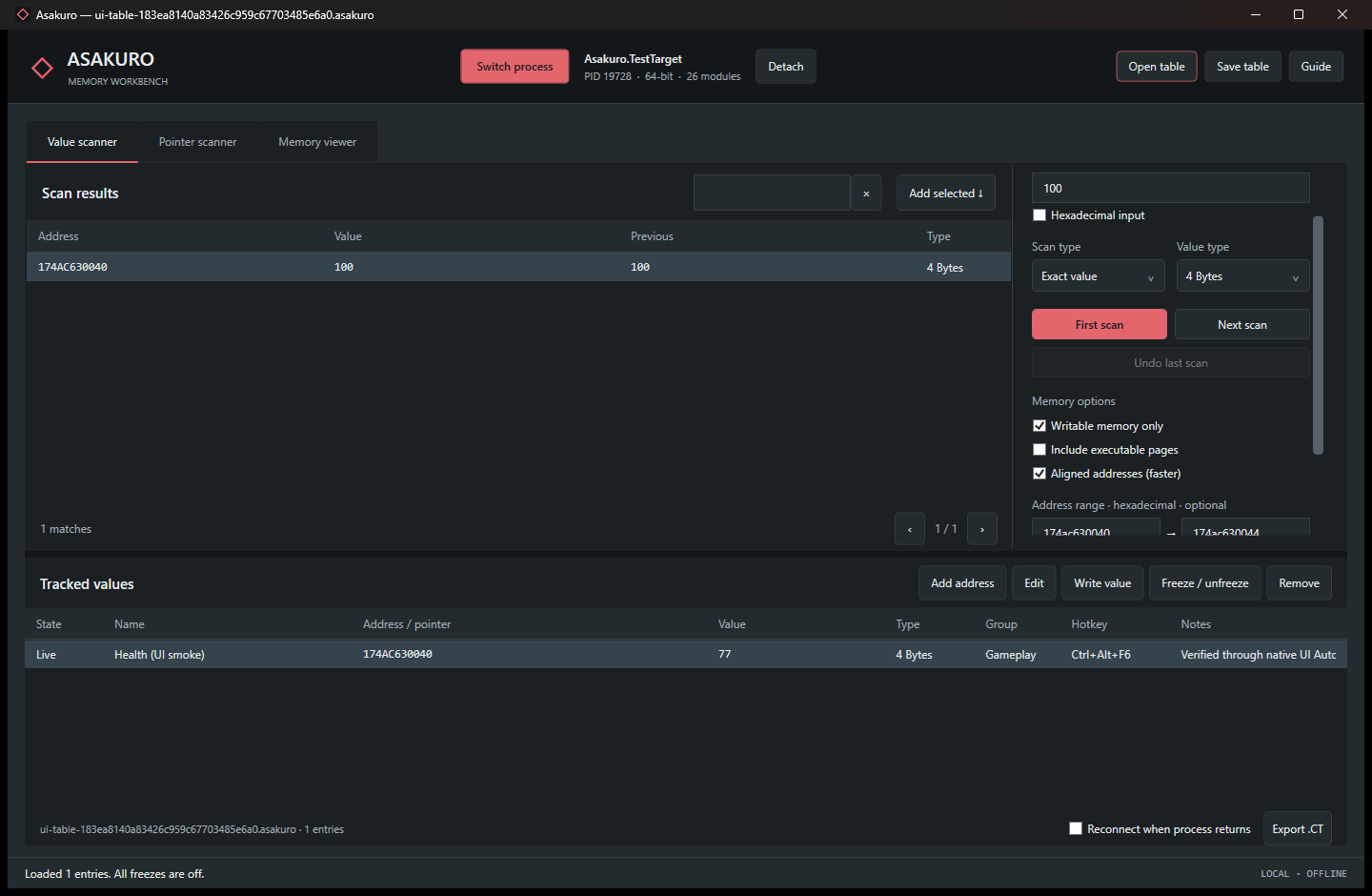The image size is (1372, 896).
Task: Click the '1 matches' label
Action: tap(66, 529)
